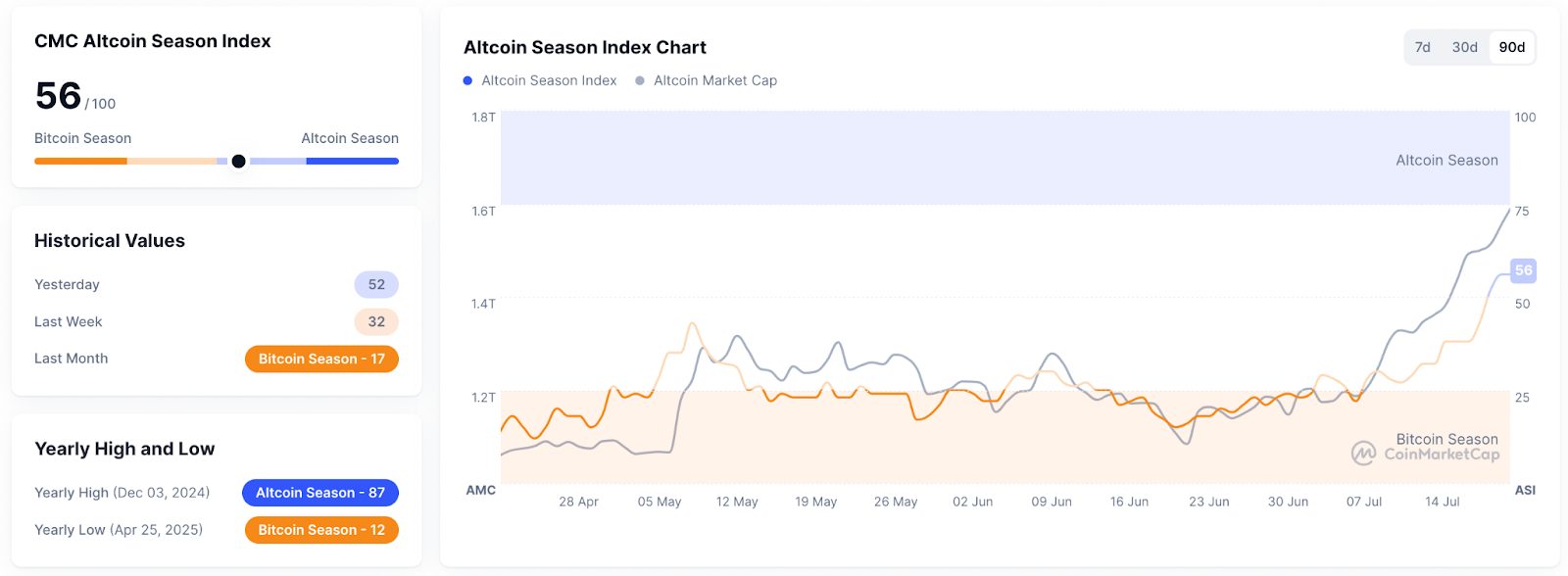Switch to the 30d chart view
The image size is (1568, 576).
pyautogui.click(x=1464, y=46)
